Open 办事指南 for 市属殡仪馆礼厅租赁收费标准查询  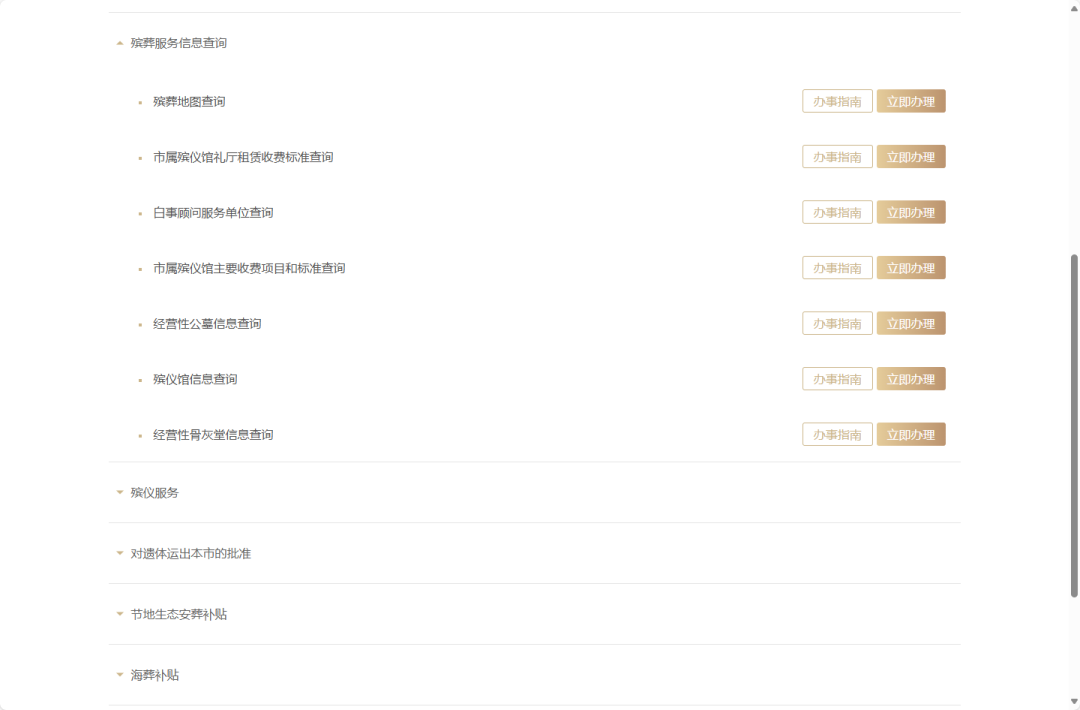[837, 157]
